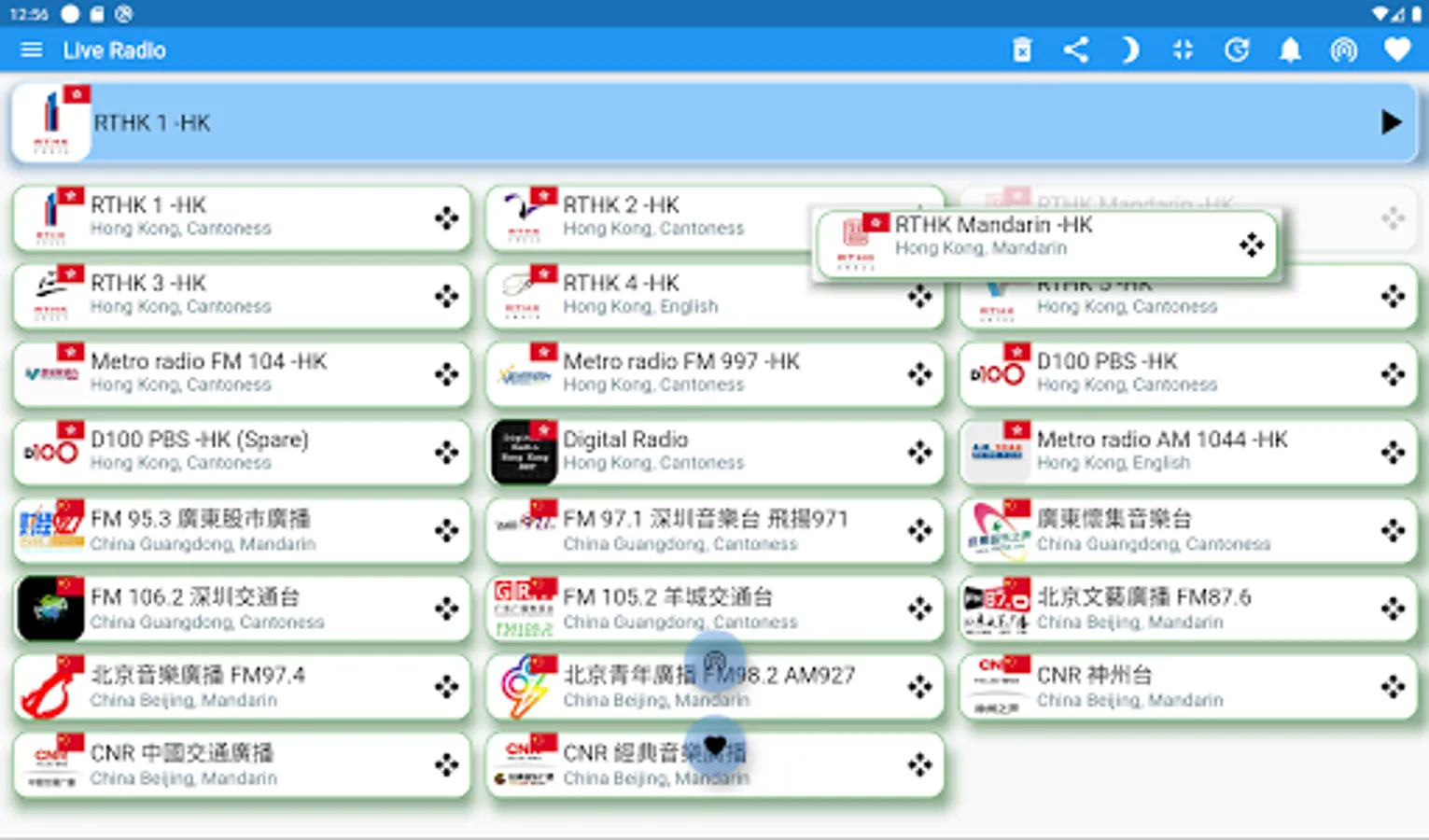Select D100 PBS -HK (Spare) station
The height and width of the screenshot is (840, 1429).
tap(242, 453)
